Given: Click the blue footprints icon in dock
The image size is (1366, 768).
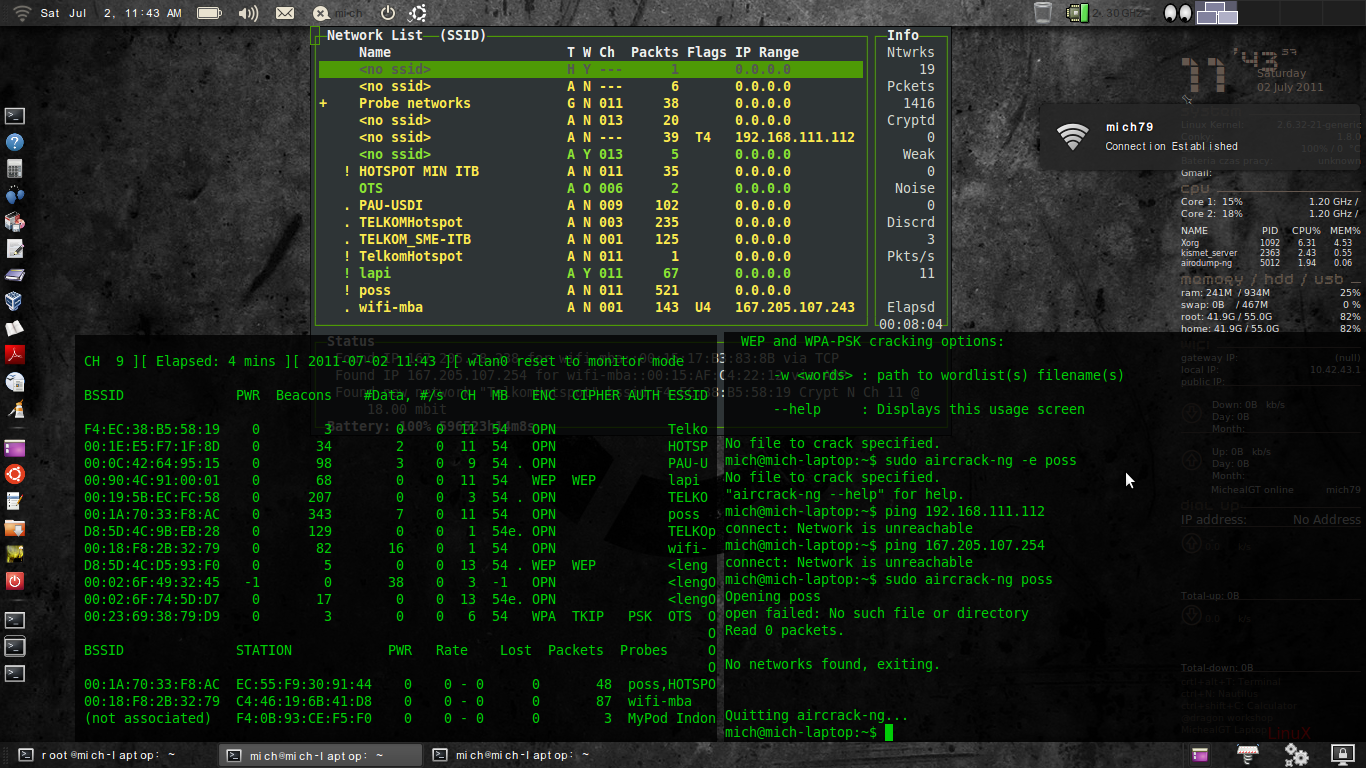Looking at the screenshot, I should coord(15,195).
